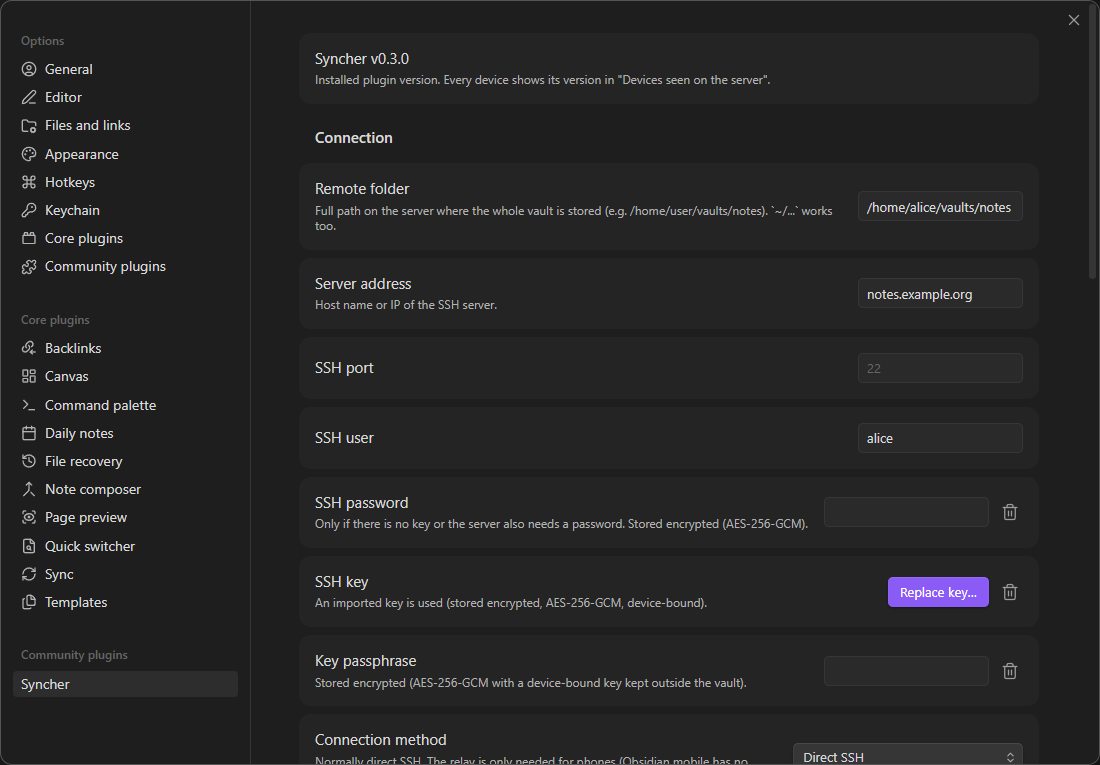This screenshot has height=765, width=1100.
Task: Open the Connection method dropdown
Action: pyautogui.click(x=908, y=757)
